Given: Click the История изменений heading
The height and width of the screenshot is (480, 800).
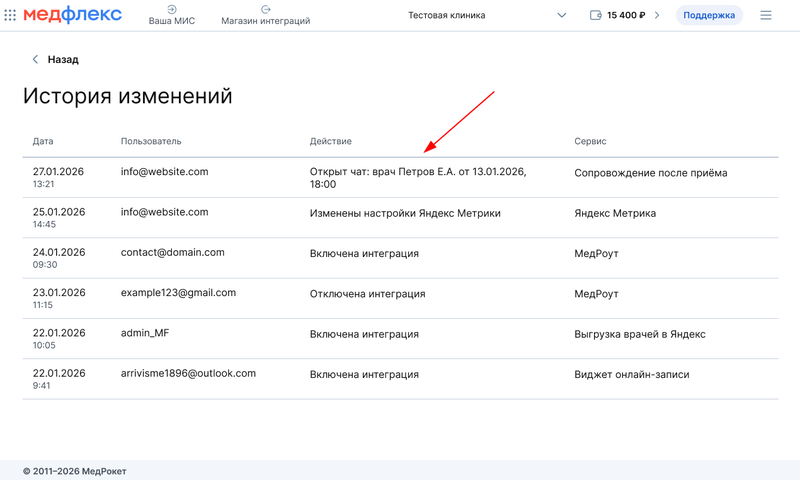Looking at the screenshot, I should point(128,96).
